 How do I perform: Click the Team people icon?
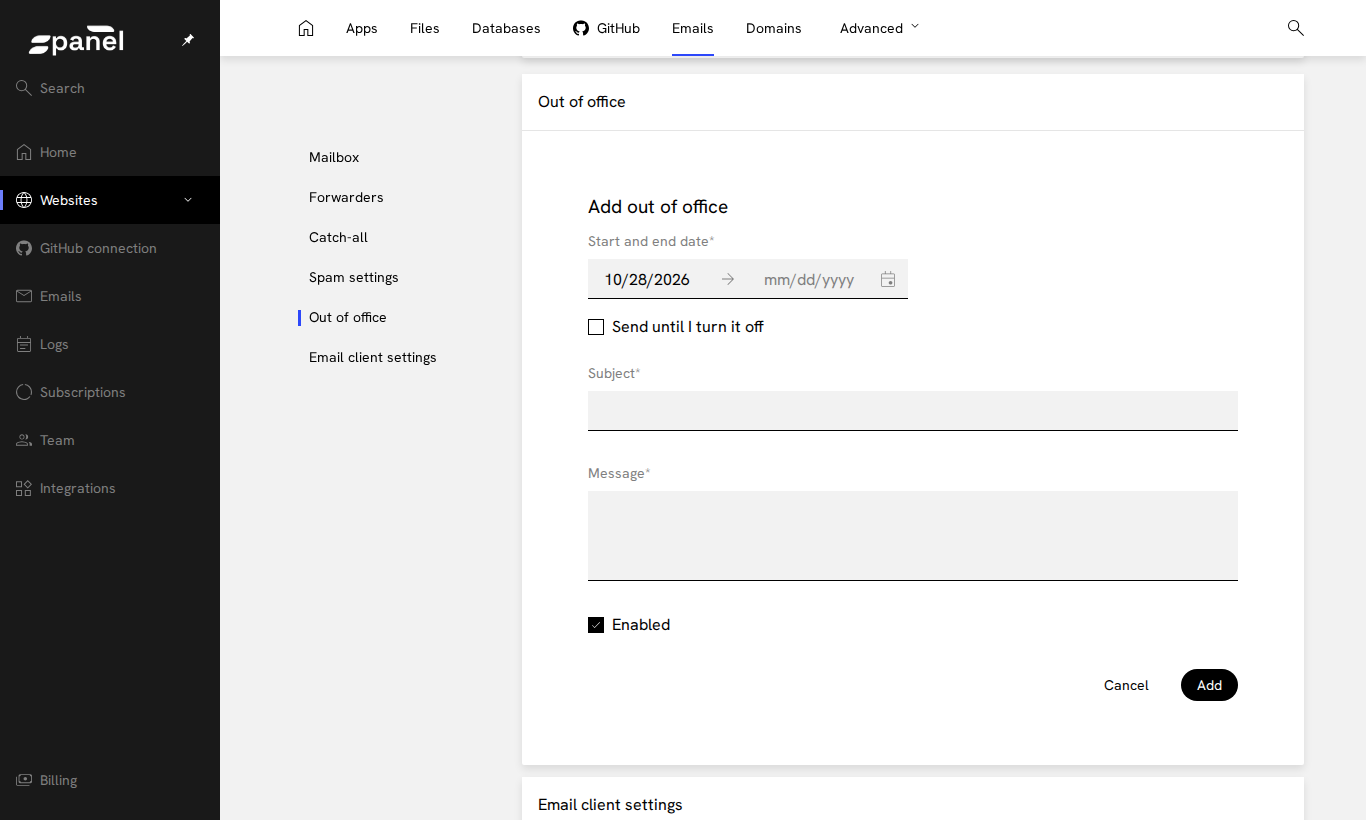pyautogui.click(x=24, y=440)
